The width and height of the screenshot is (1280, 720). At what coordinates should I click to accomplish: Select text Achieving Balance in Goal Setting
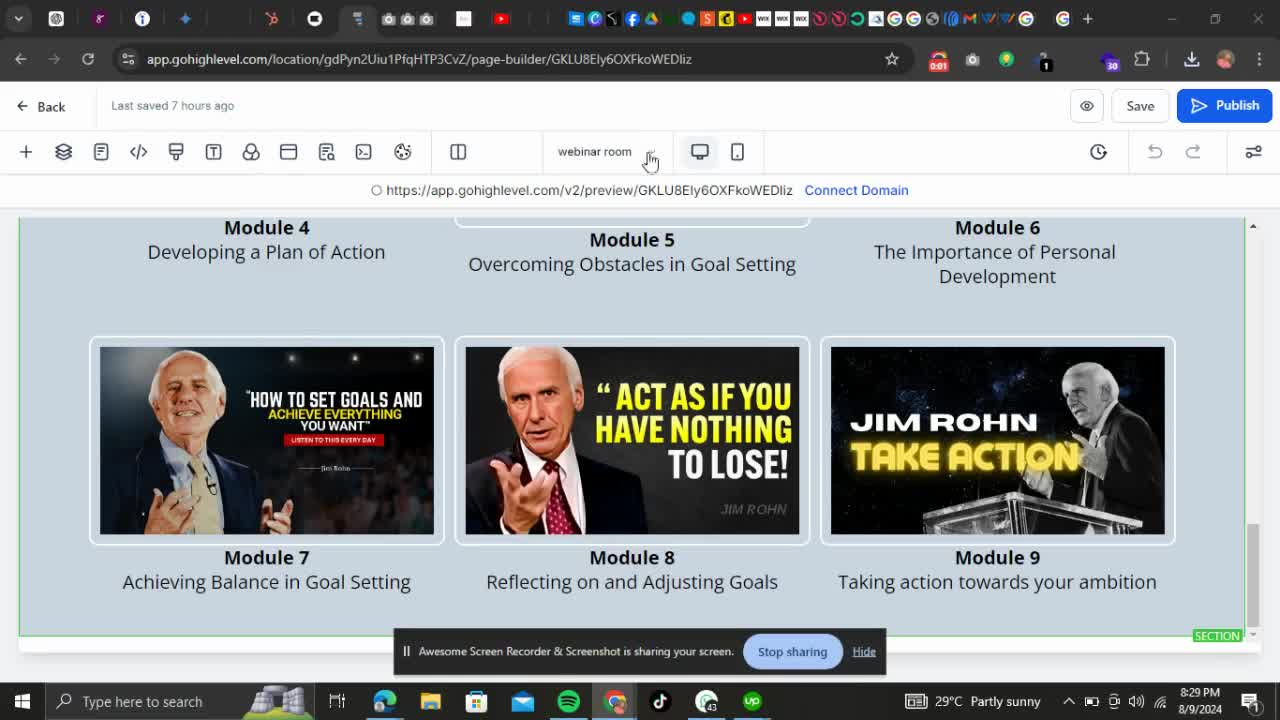(x=266, y=582)
